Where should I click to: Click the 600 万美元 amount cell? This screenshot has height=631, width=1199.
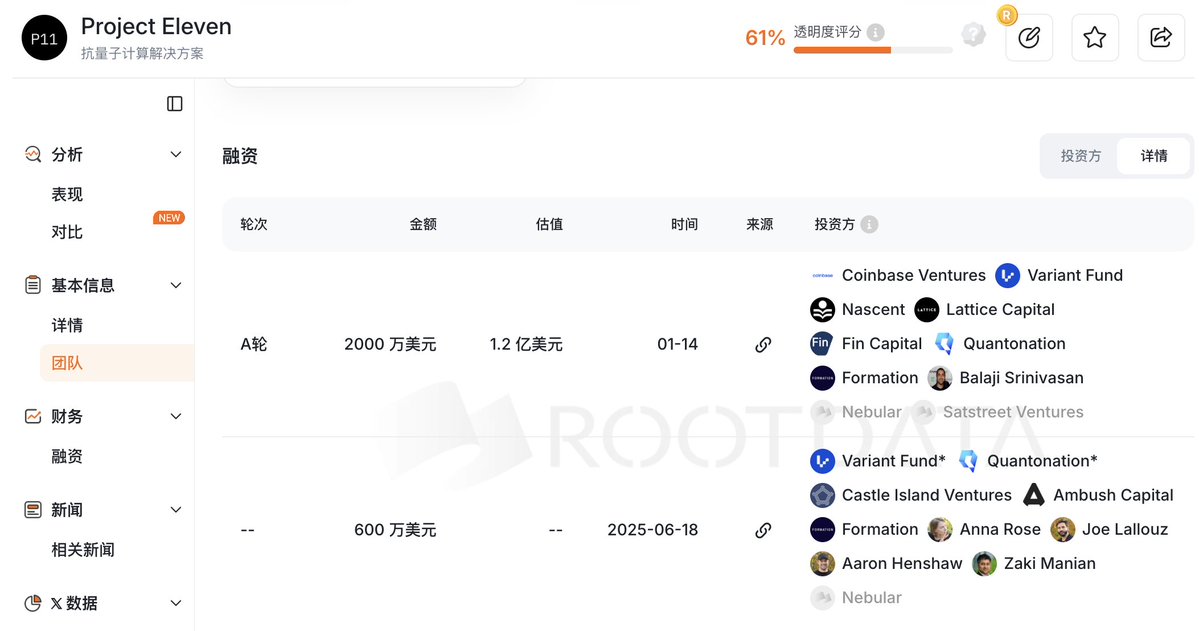[395, 530]
